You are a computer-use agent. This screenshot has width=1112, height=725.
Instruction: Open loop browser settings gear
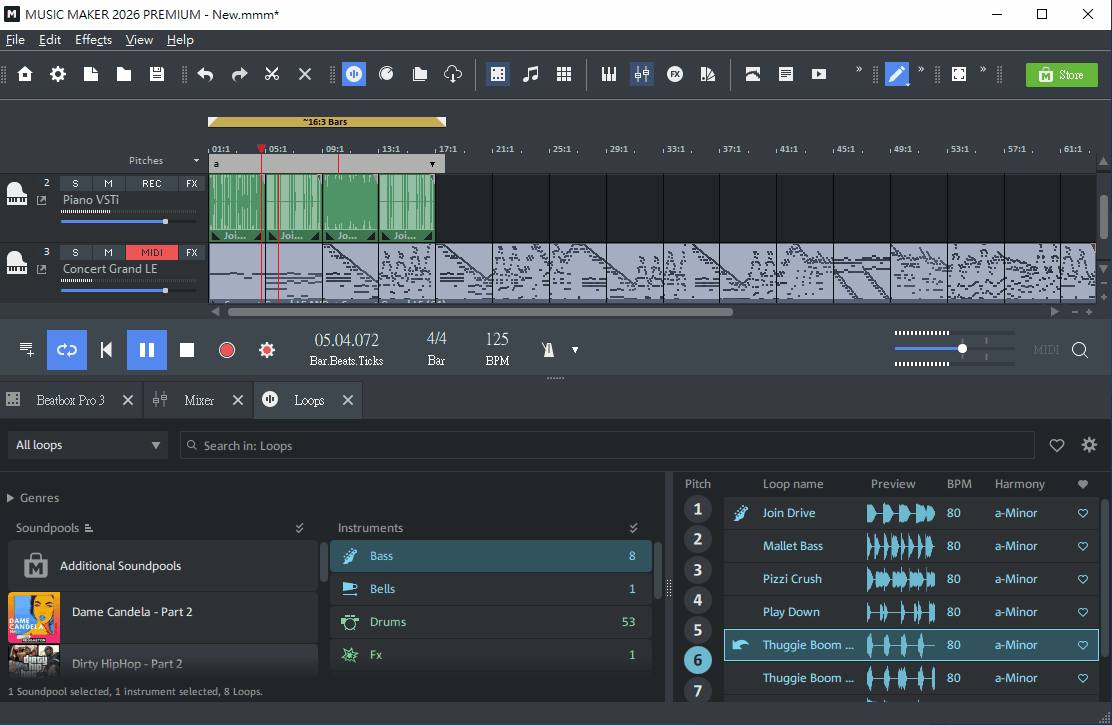[1089, 445]
